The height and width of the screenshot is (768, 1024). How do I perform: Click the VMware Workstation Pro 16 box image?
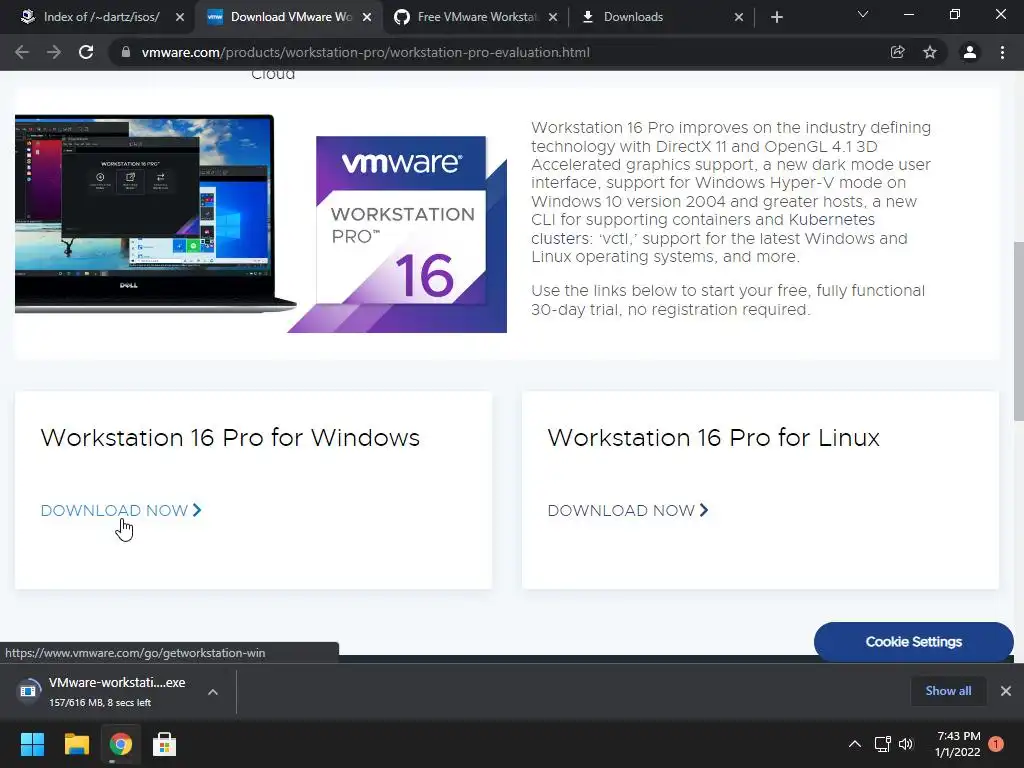pos(398,234)
